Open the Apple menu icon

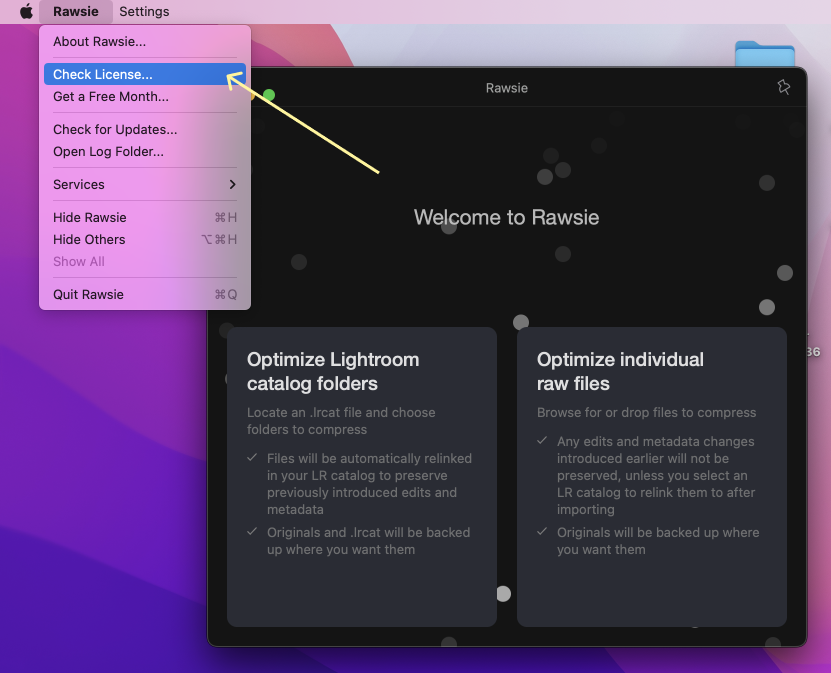tap(26, 11)
